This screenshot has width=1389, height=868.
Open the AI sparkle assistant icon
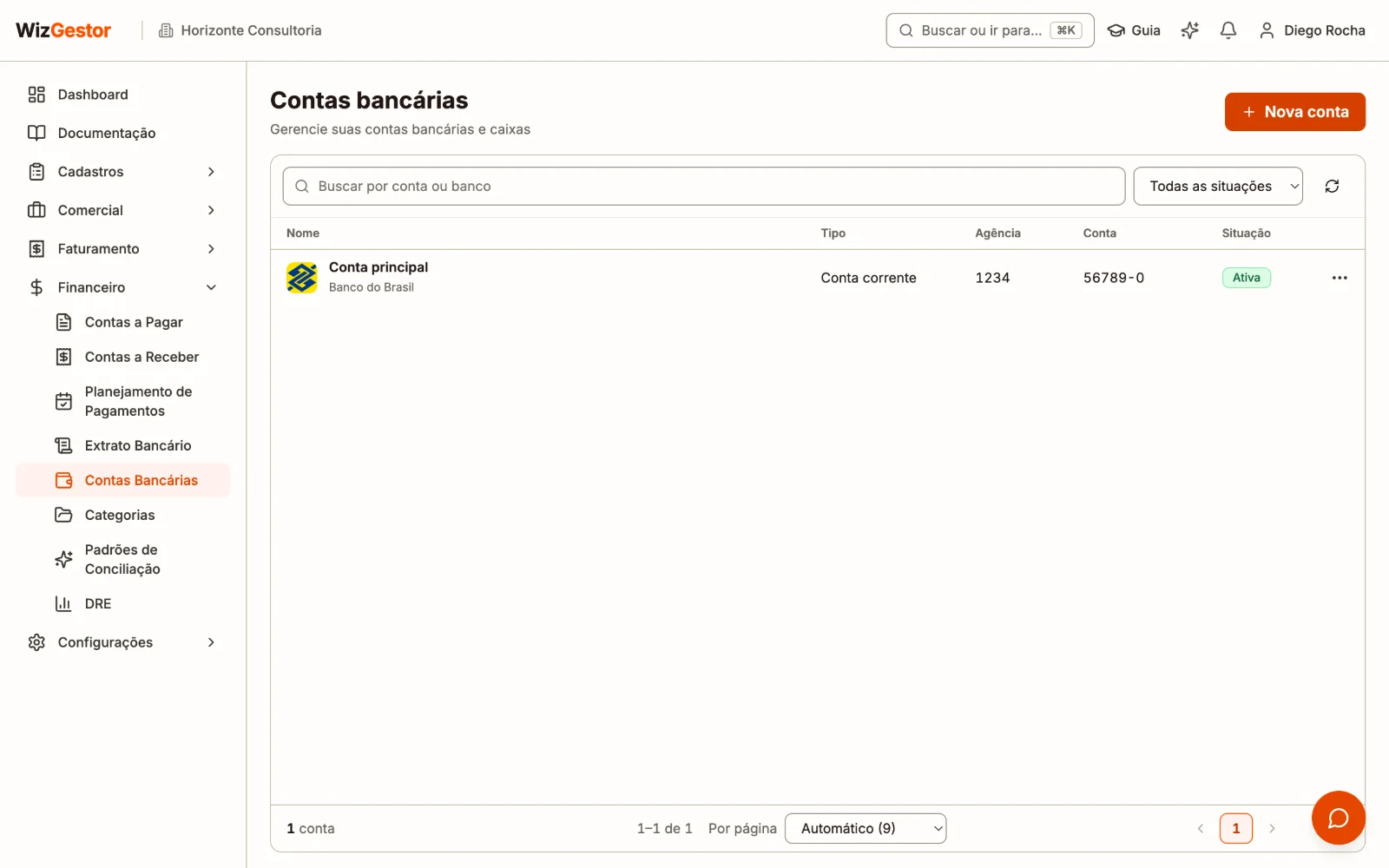click(x=1190, y=30)
